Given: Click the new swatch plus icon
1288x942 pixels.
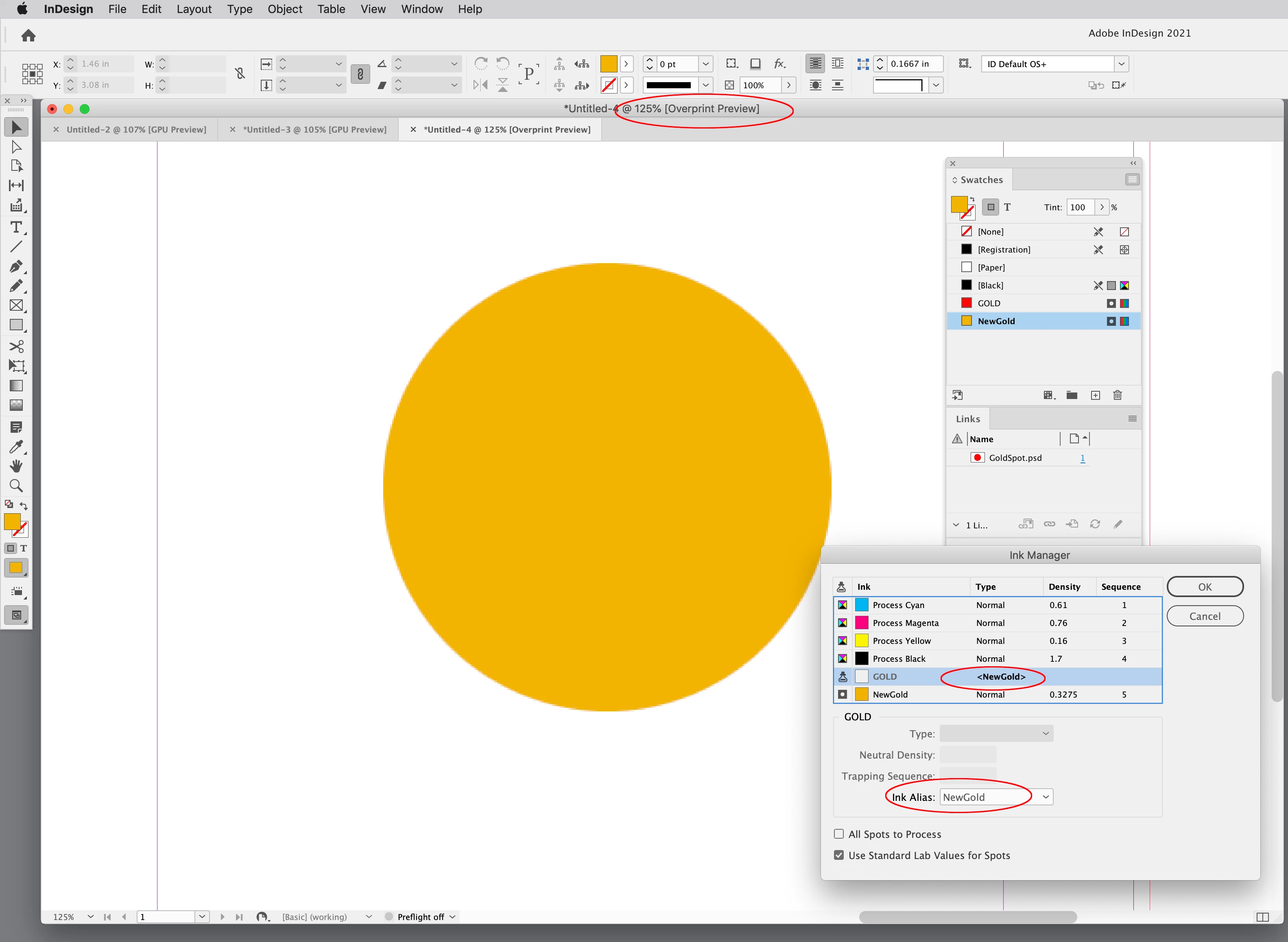Looking at the screenshot, I should tap(1095, 395).
